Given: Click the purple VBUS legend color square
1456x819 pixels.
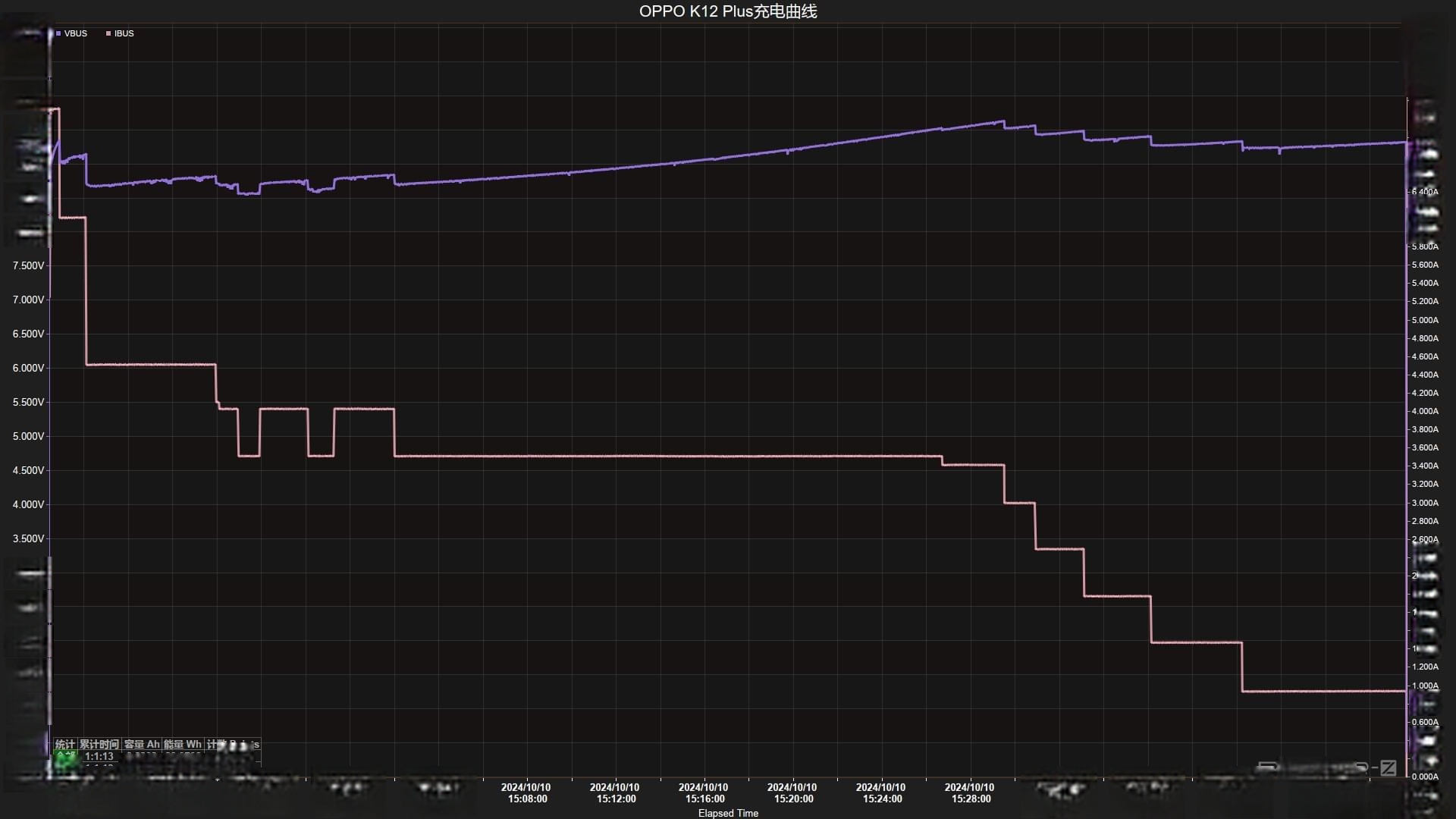Looking at the screenshot, I should (x=58, y=33).
